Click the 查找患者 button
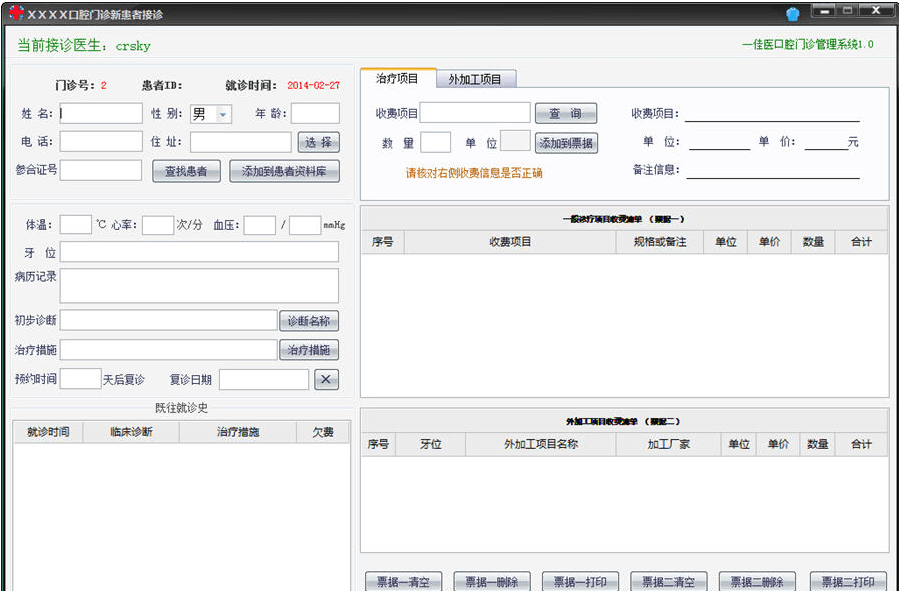The image size is (899, 591). click(186, 171)
